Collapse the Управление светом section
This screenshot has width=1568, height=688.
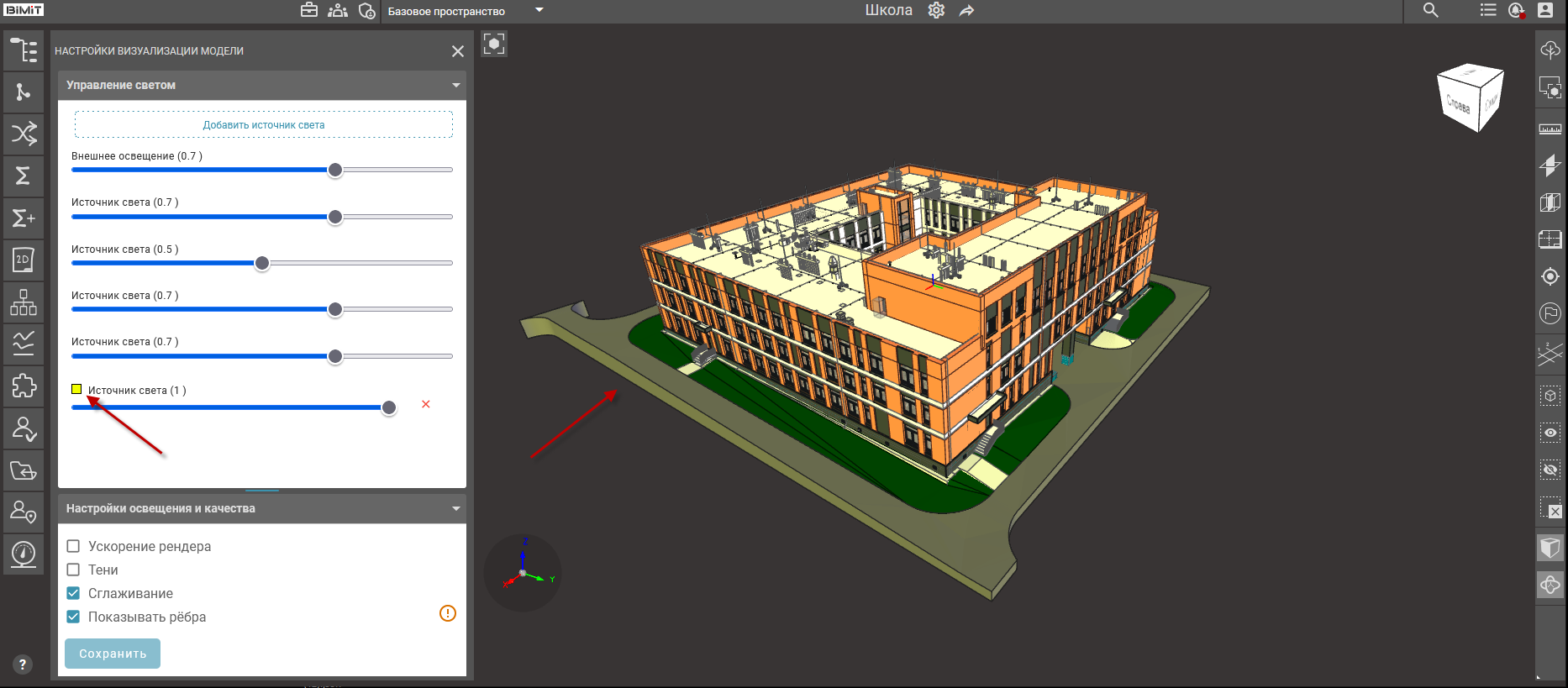pos(455,85)
